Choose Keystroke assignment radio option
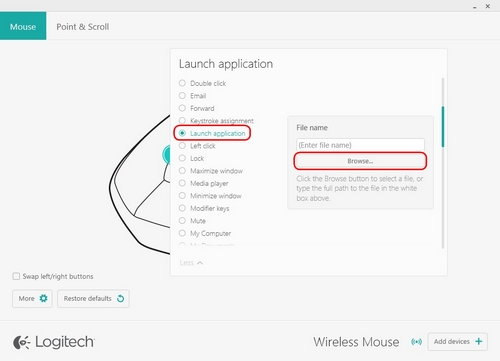The height and width of the screenshot is (361, 500). point(182,120)
